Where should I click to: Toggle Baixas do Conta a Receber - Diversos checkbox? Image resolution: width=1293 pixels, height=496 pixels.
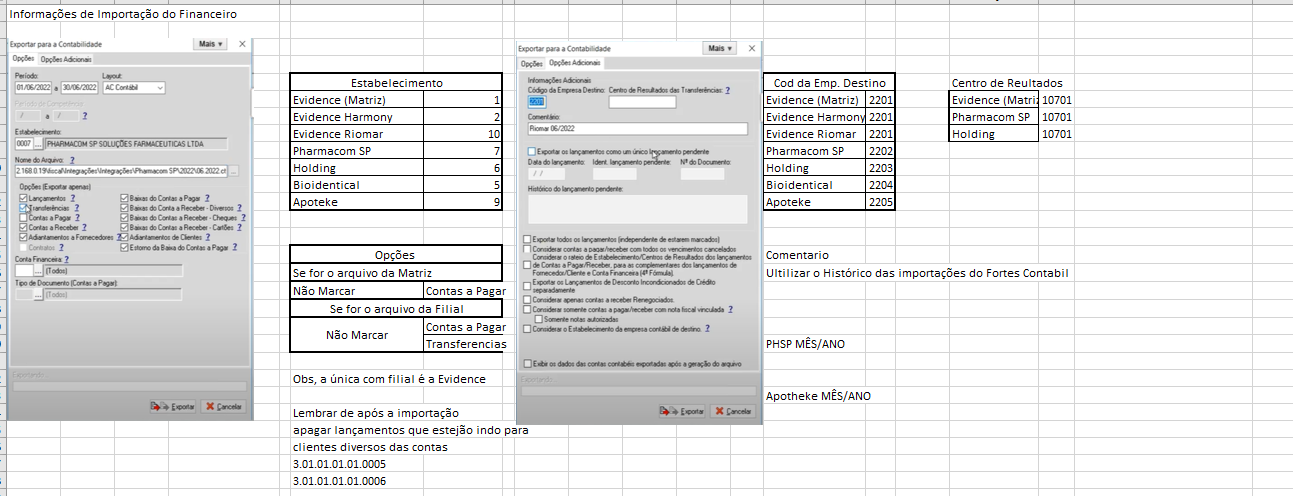124,207
